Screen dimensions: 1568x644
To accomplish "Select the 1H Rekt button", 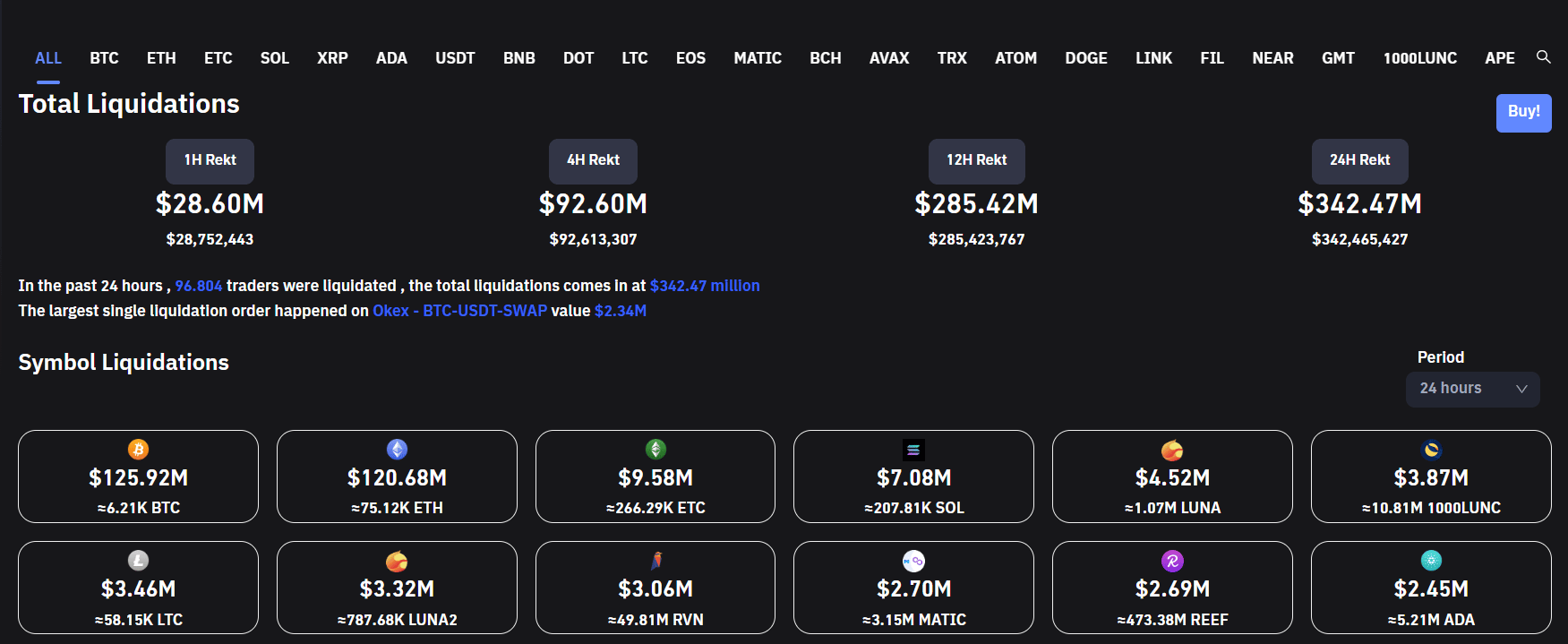I will tap(210, 160).
